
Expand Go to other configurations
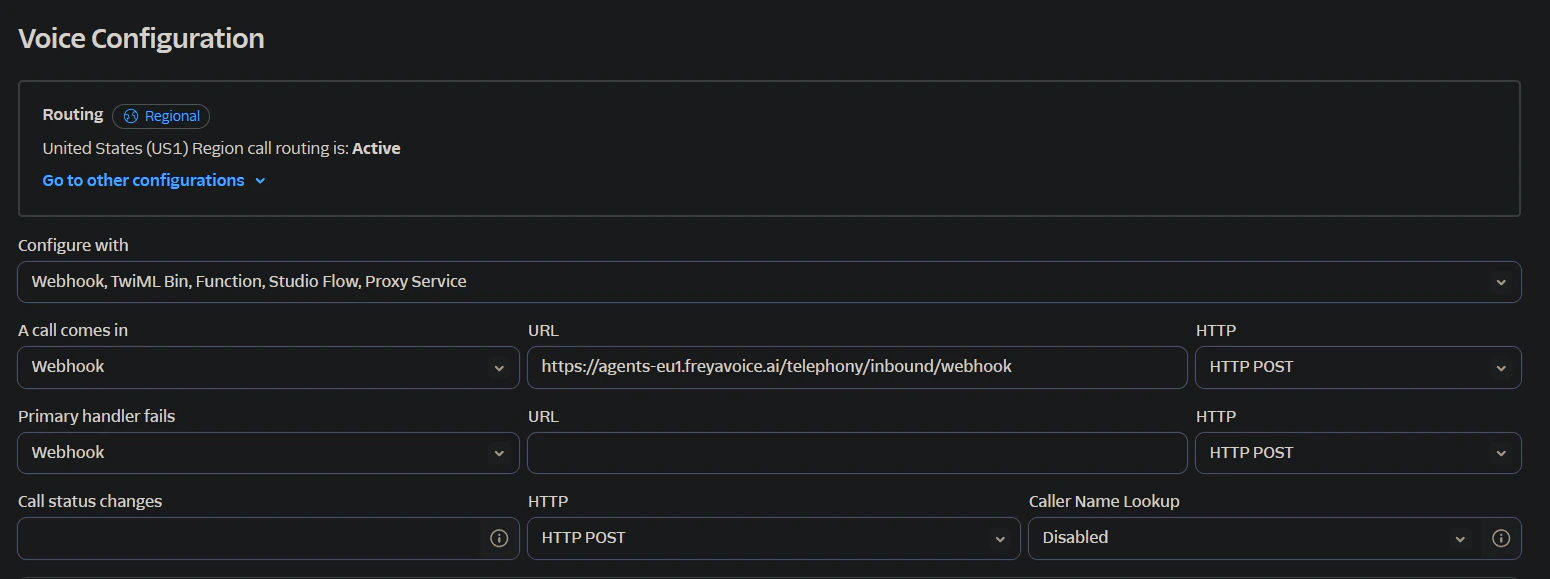click(143, 180)
